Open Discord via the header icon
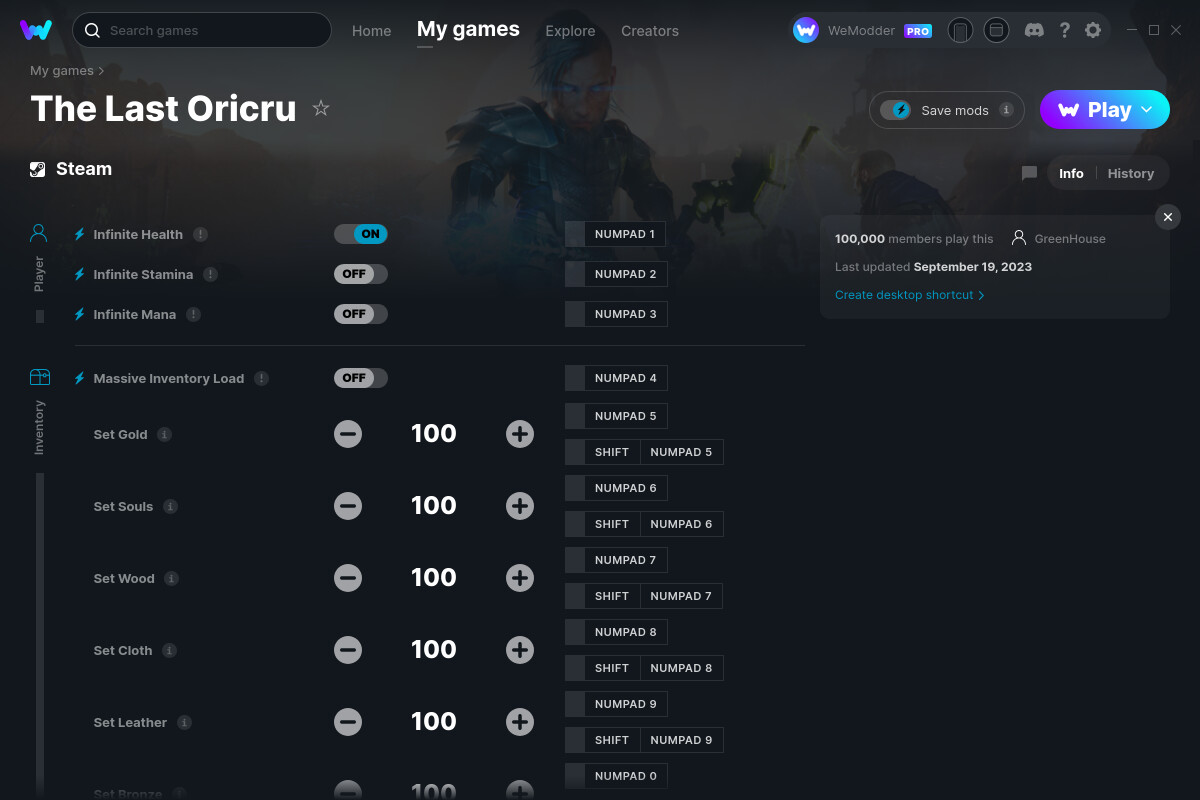 (x=1035, y=30)
